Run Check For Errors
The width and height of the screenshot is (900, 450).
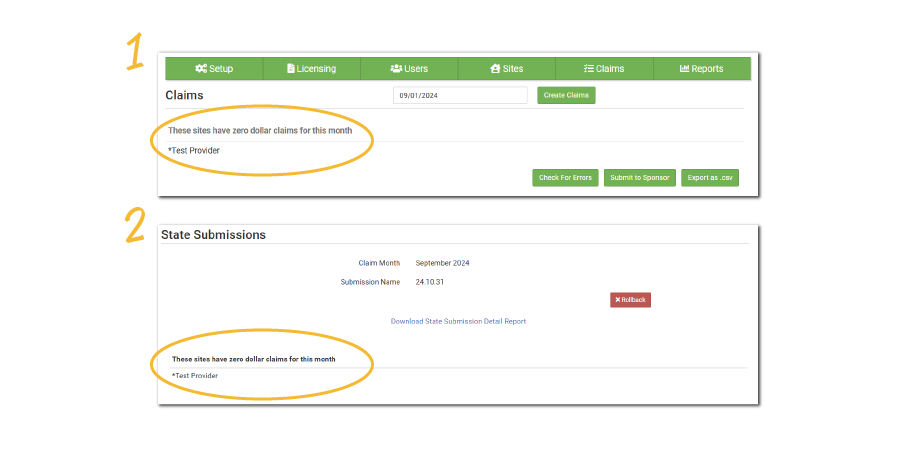(565, 178)
